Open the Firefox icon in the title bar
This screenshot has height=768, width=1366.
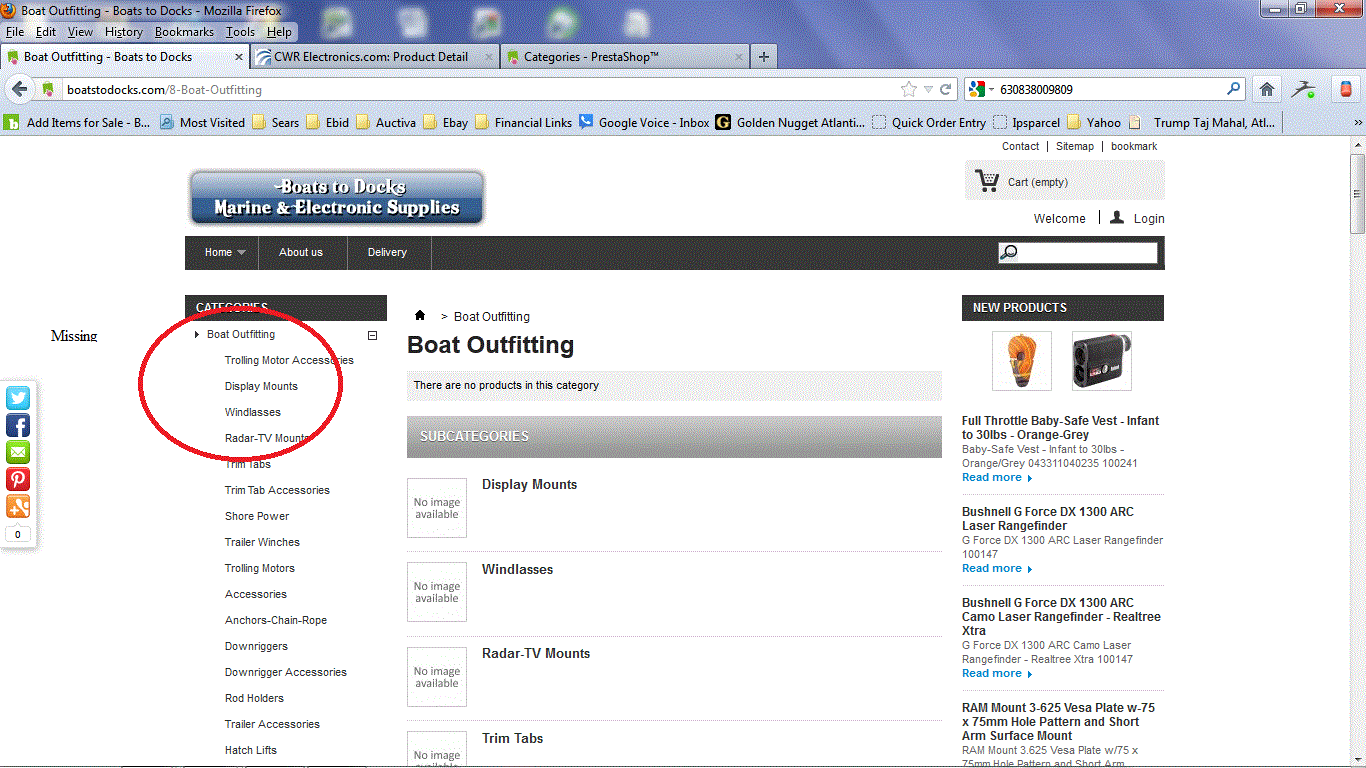tap(9, 11)
